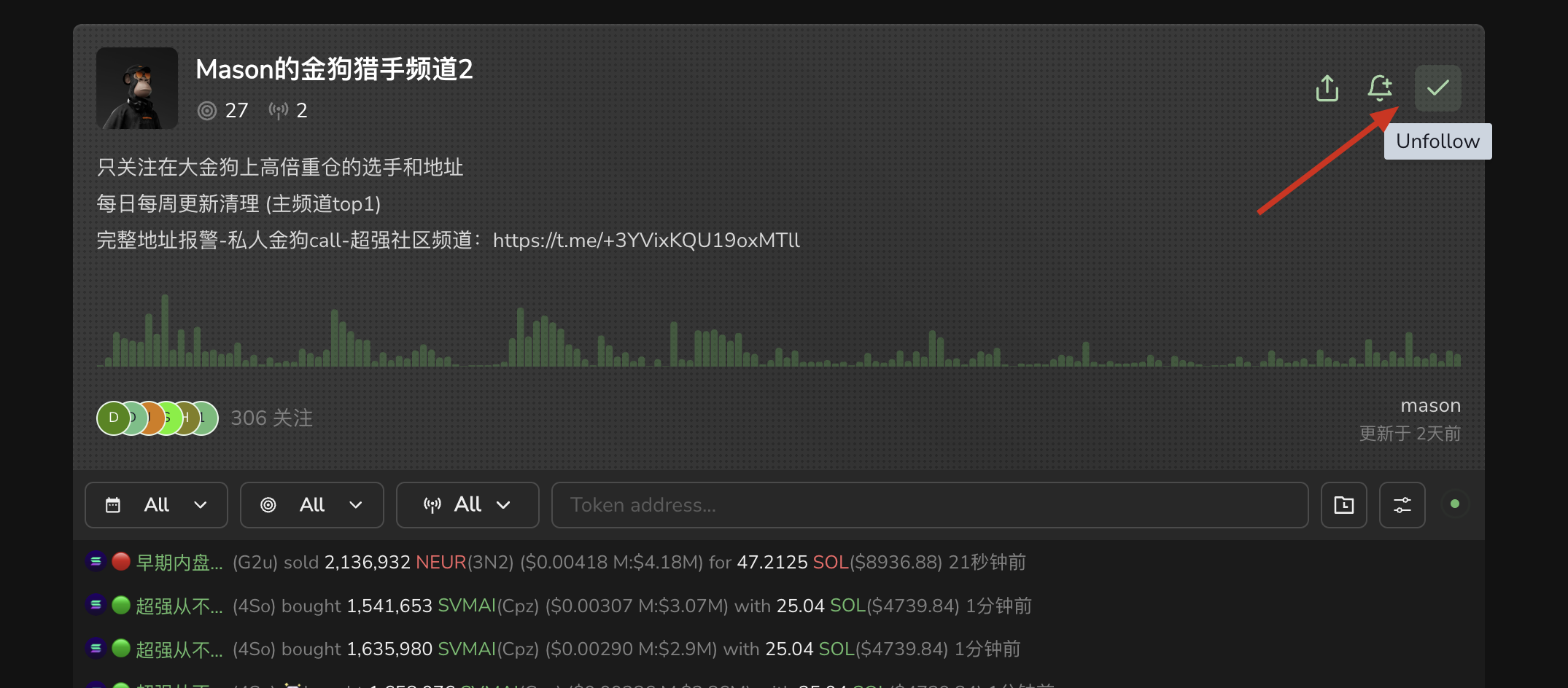Screen dimensions: 1568x688
Task: Click the Solana chain icon in the first row
Action: pos(96,562)
